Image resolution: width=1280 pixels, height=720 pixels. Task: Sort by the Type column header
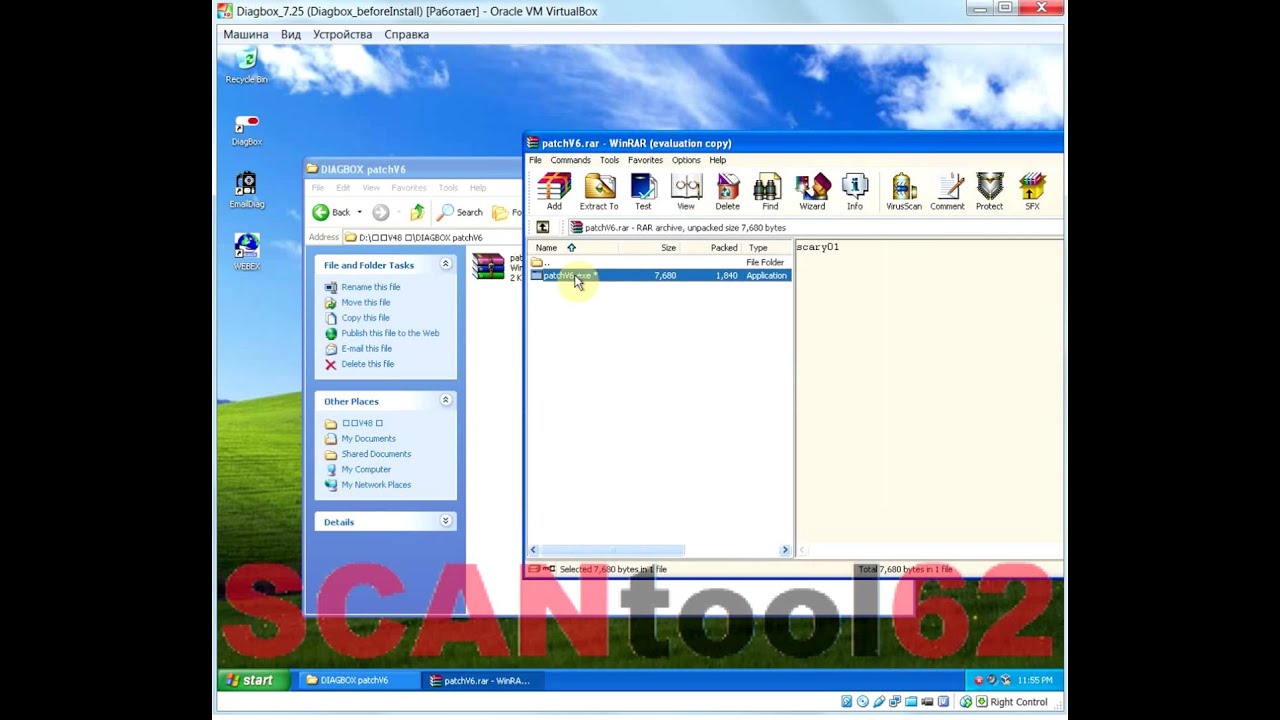768,248
